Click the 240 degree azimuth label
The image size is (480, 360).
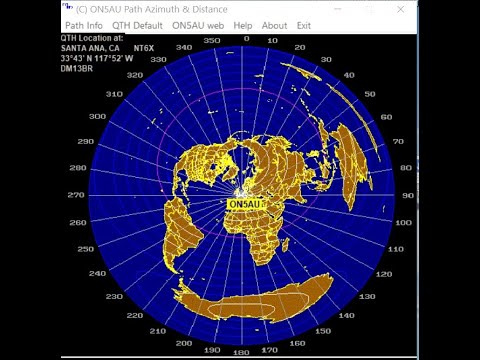pos(97,274)
